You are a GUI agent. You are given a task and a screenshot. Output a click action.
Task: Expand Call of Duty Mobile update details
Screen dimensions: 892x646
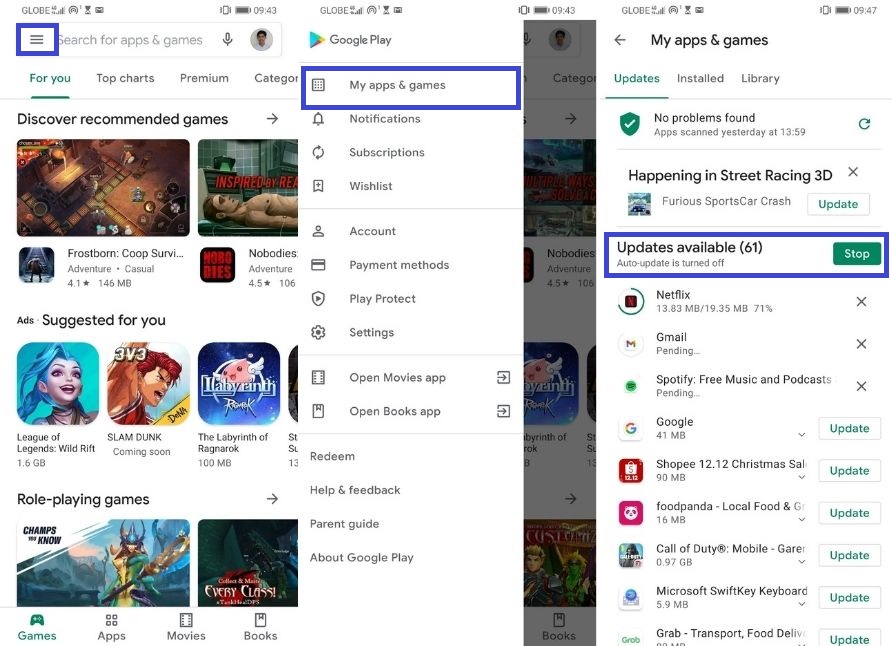pos(802,562)
